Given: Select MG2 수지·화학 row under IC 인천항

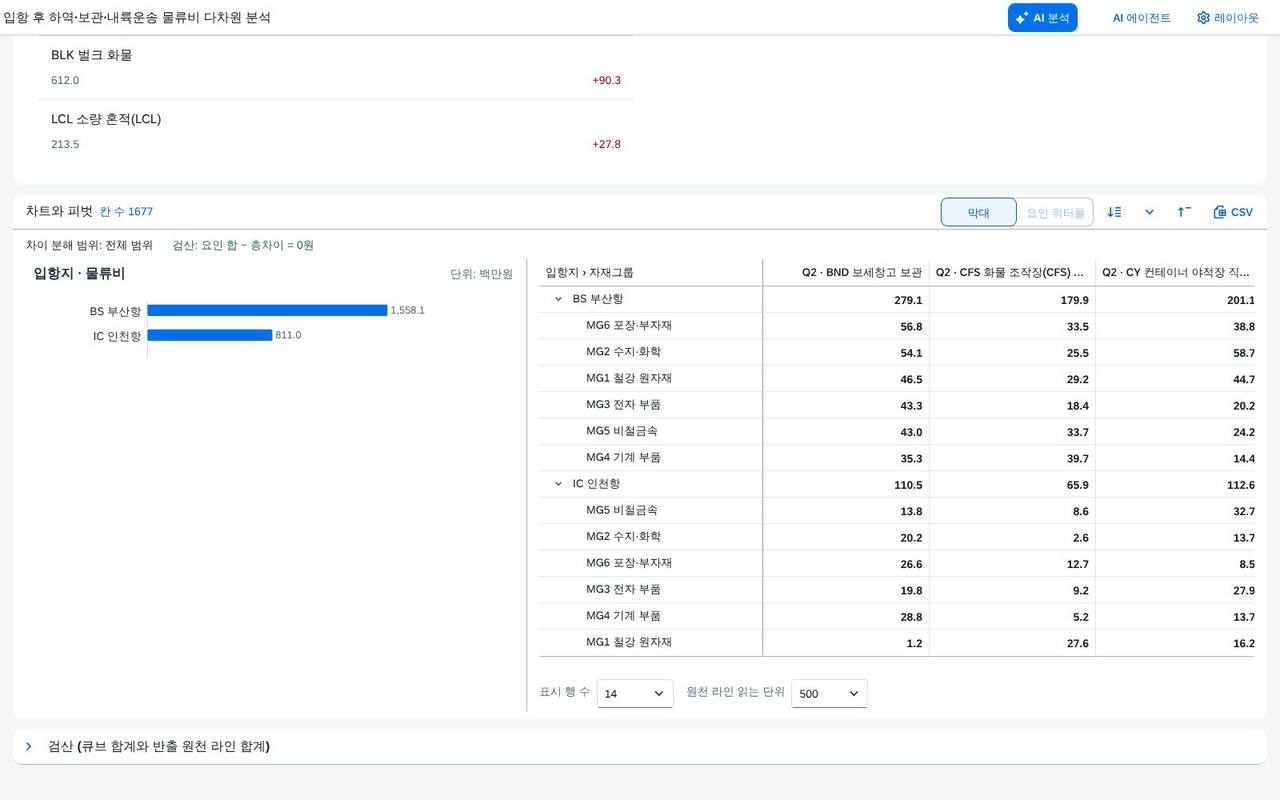Looking at the screenshot, I should pyautogui.click(x=897, y=537).
